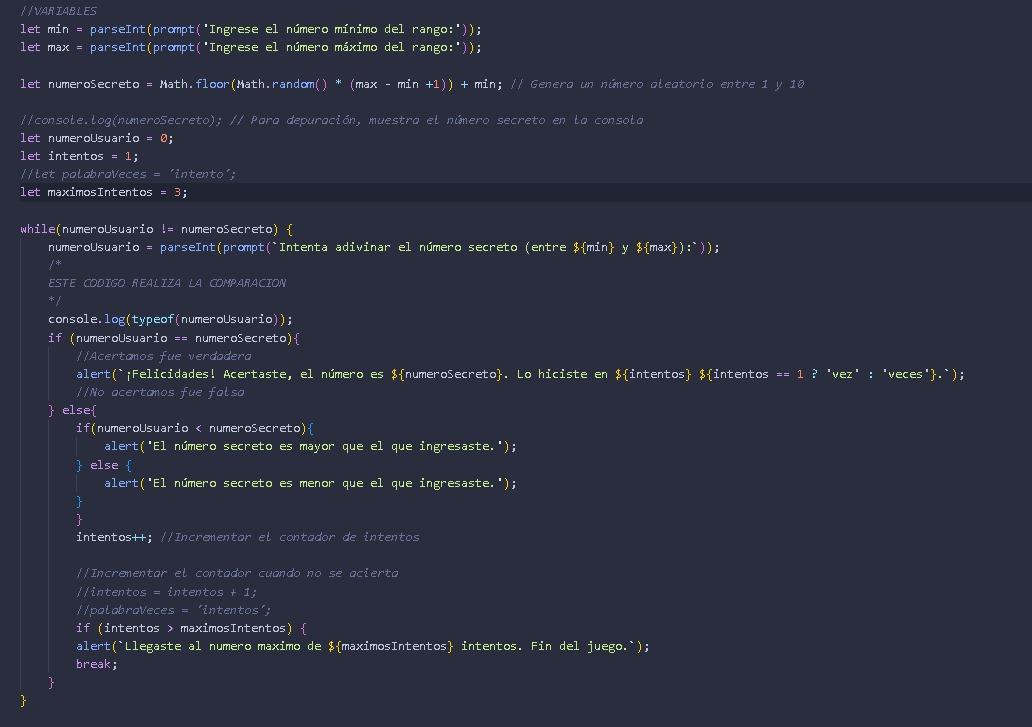Click the 'if (intentos > maximosIntentos) {' line
Viewport: 1032px width, 727px height.
click(191, 628)
